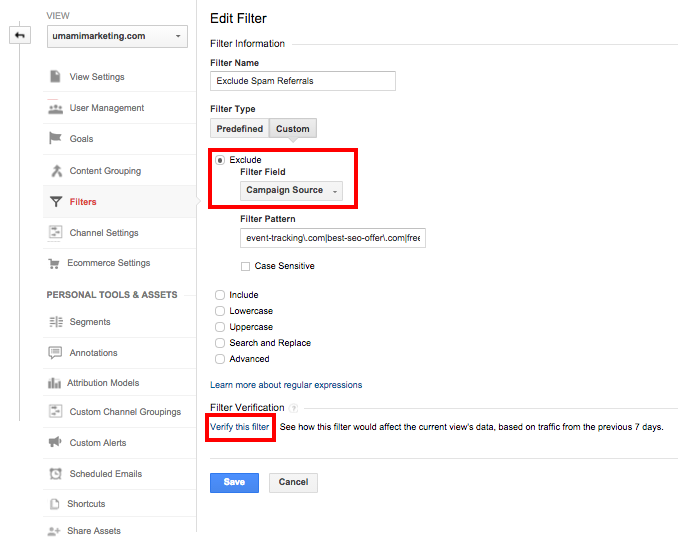Expand the Campaign Source filter field dropdown
Viewport: 678px width, 545px height.
pyautogui.click(x=291, y=191)
